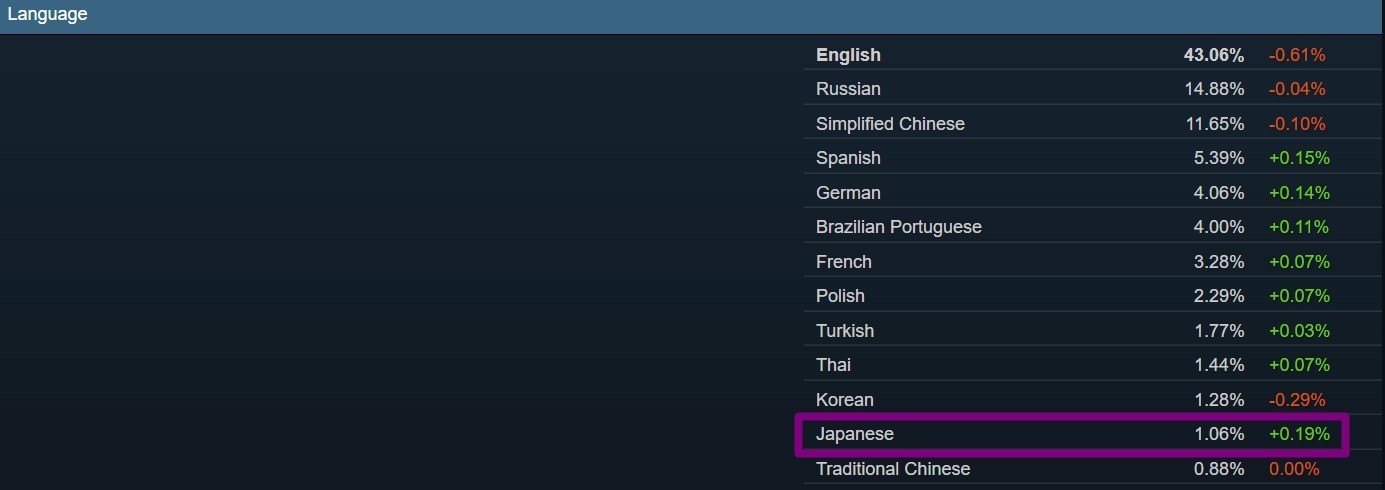
Task: Click Traditional Chinese's 0.00% change value
Action: [x=1294, y=469]
